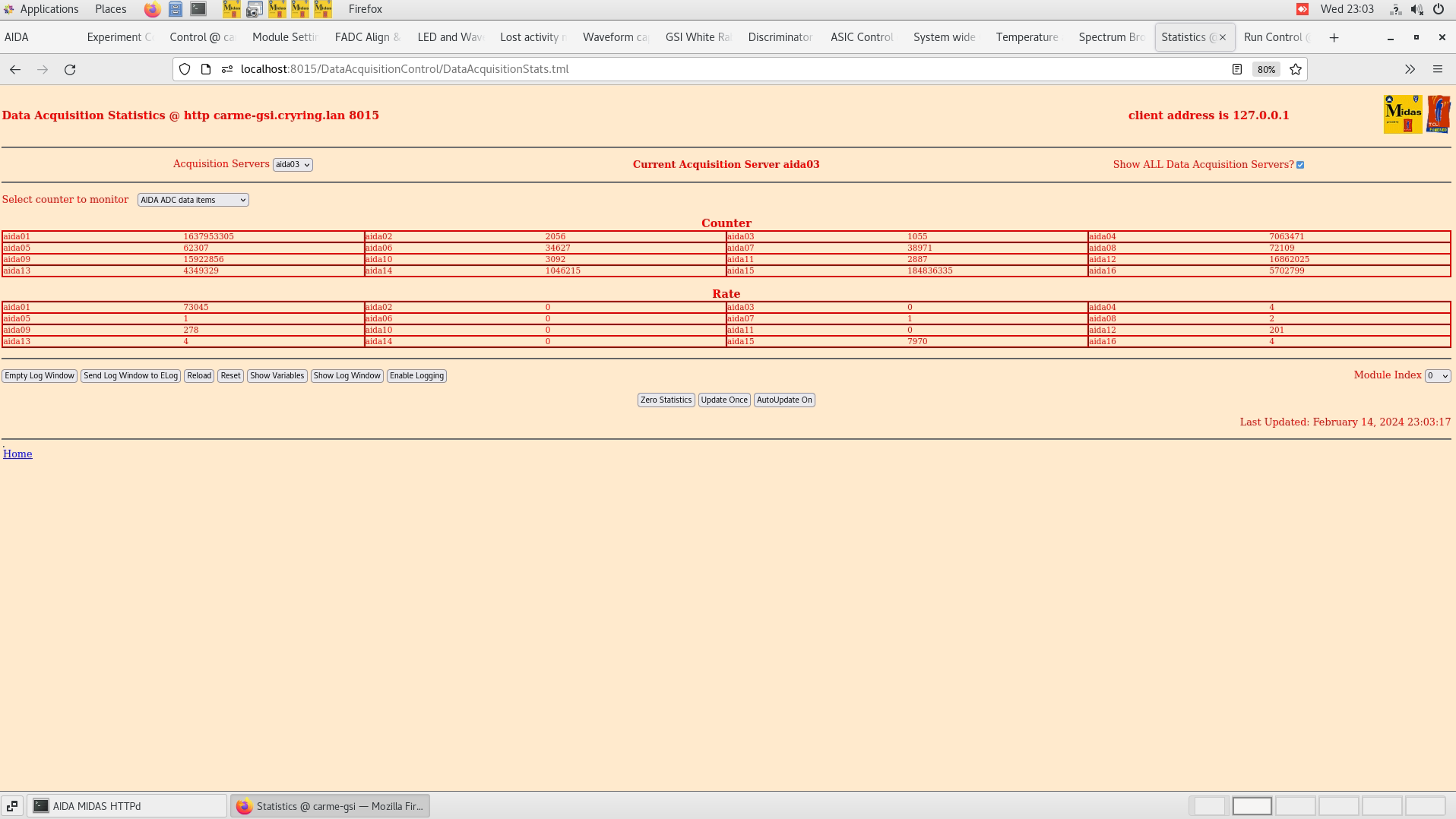Uncheck Show ALL Data Acquisition Servers checkbox
This screenshot has height=819, width=1456.
(1300, 165)
